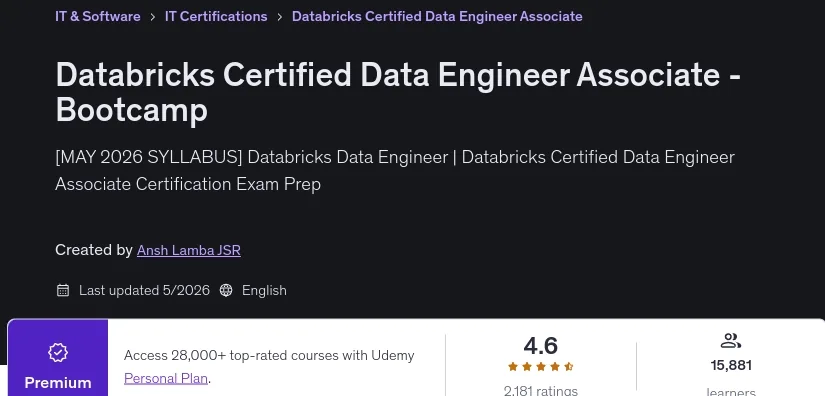Open Databricks Certified Data Engineer Associate breadcrumb

click(437, 16)
